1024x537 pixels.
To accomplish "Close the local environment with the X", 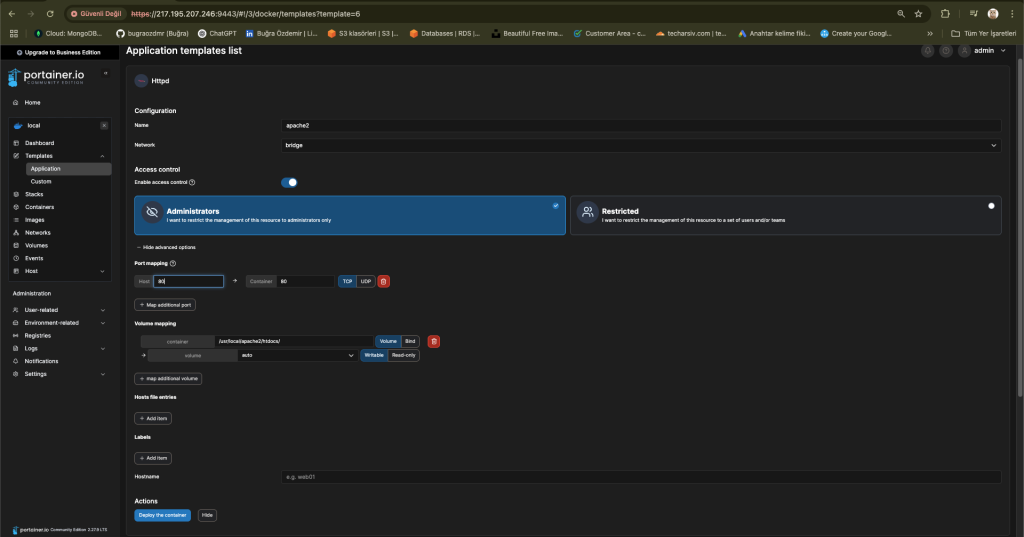I will point(104,125).
